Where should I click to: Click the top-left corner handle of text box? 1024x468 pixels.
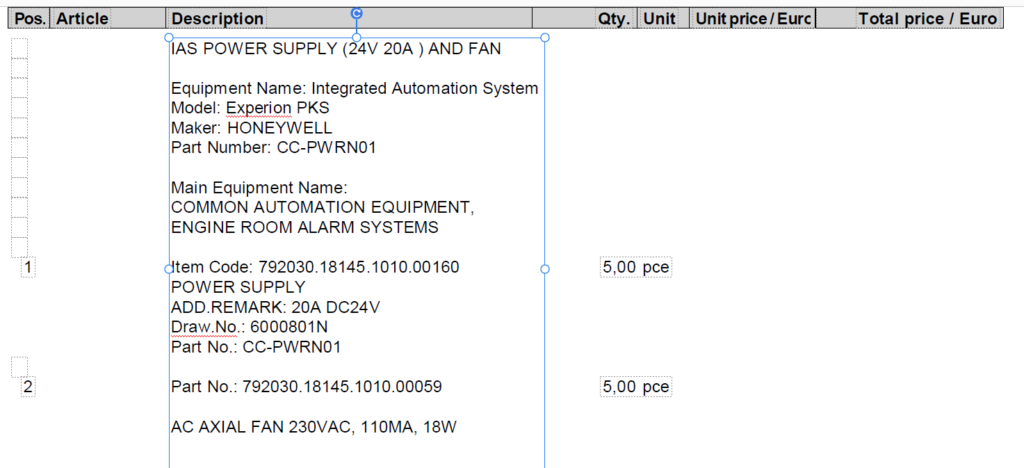169,38
